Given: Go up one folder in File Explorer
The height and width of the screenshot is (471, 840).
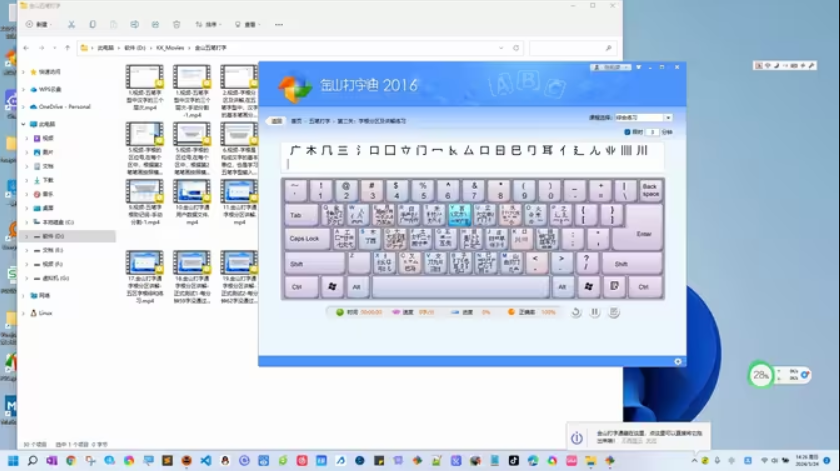Looking at the screenshot, I should [x=68, y=48].
